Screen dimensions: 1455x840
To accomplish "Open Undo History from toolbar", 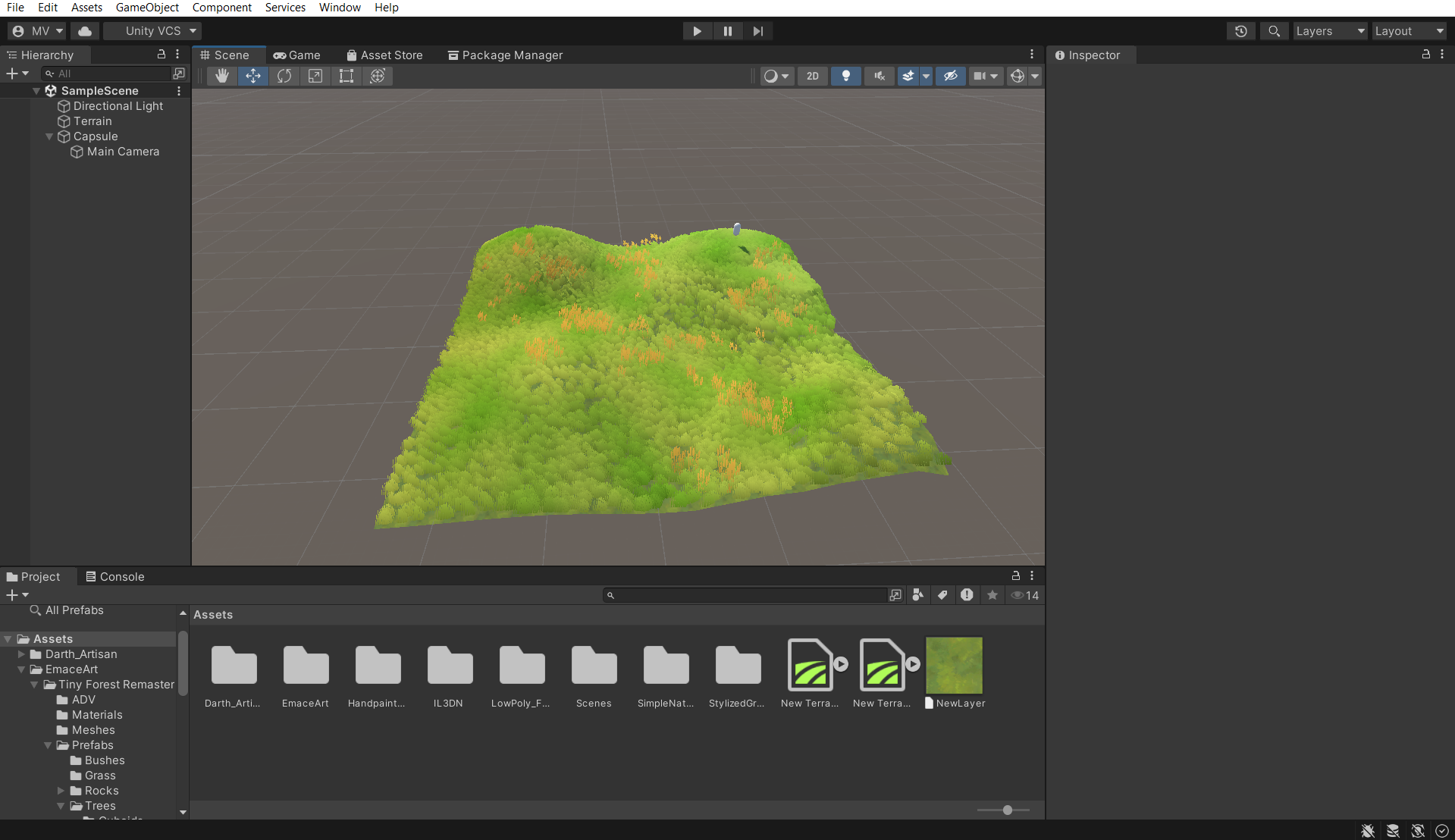I will tap(1241, 31).
